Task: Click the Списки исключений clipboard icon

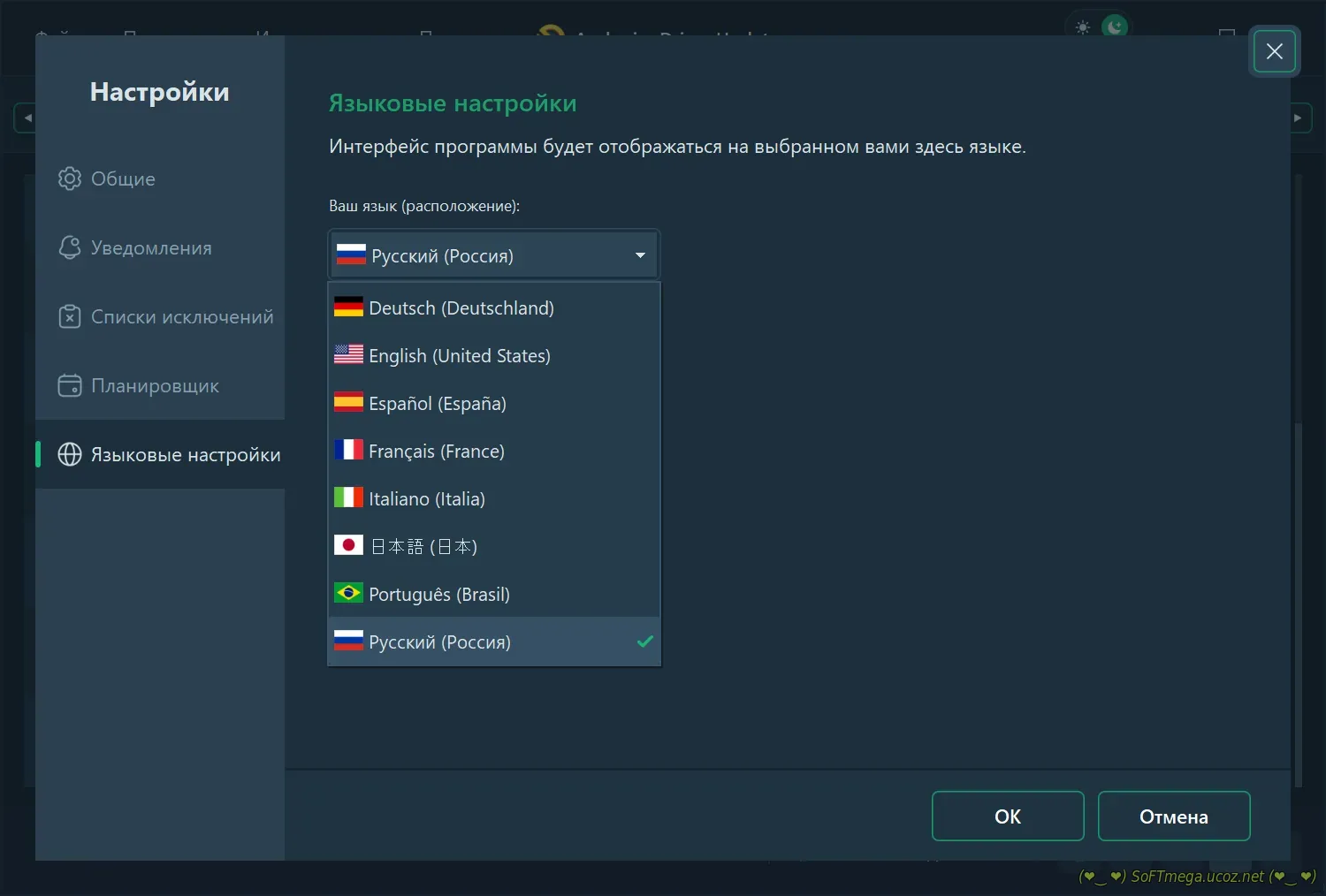Action: 69,316
